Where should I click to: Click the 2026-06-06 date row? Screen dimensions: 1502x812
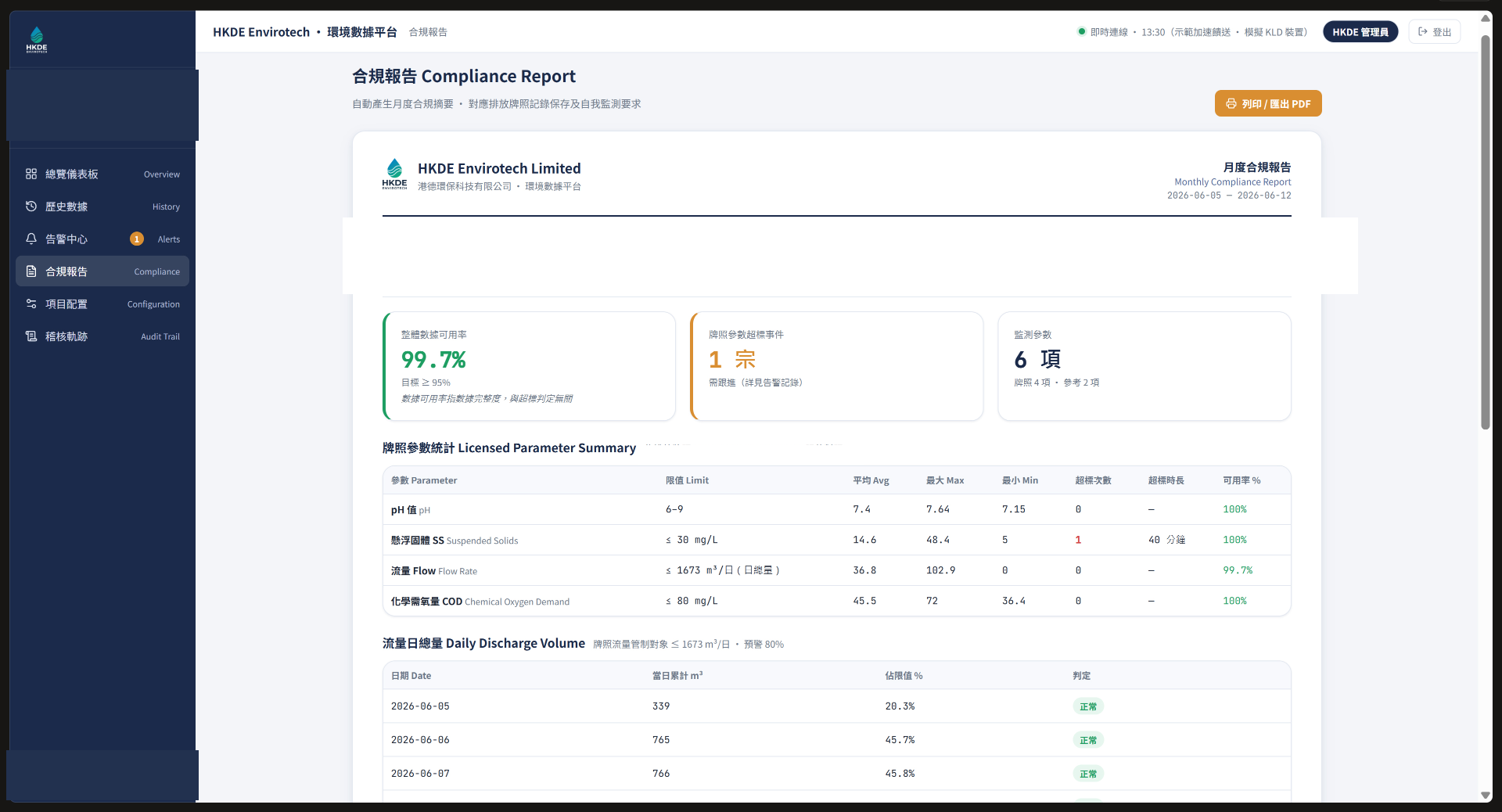pyautogui.click(x=836, y=739)
